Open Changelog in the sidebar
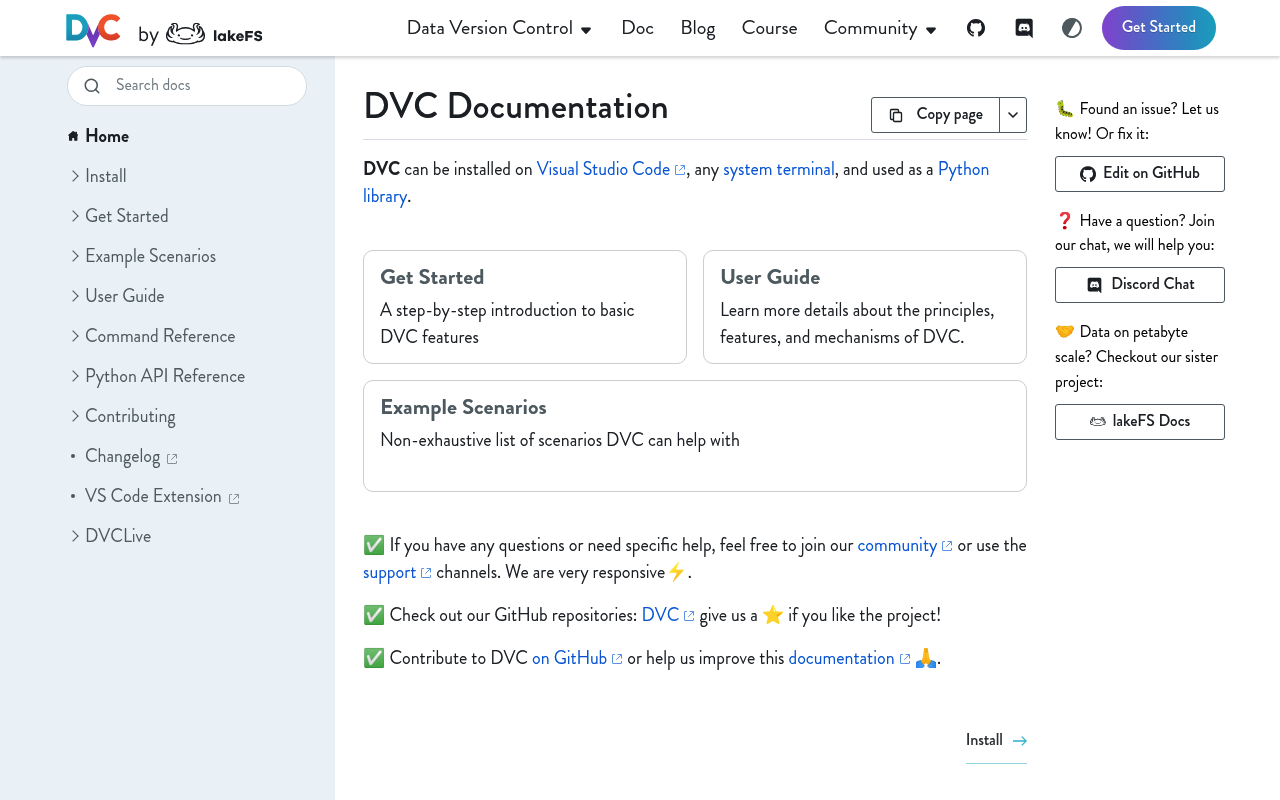 click(122, 456)
